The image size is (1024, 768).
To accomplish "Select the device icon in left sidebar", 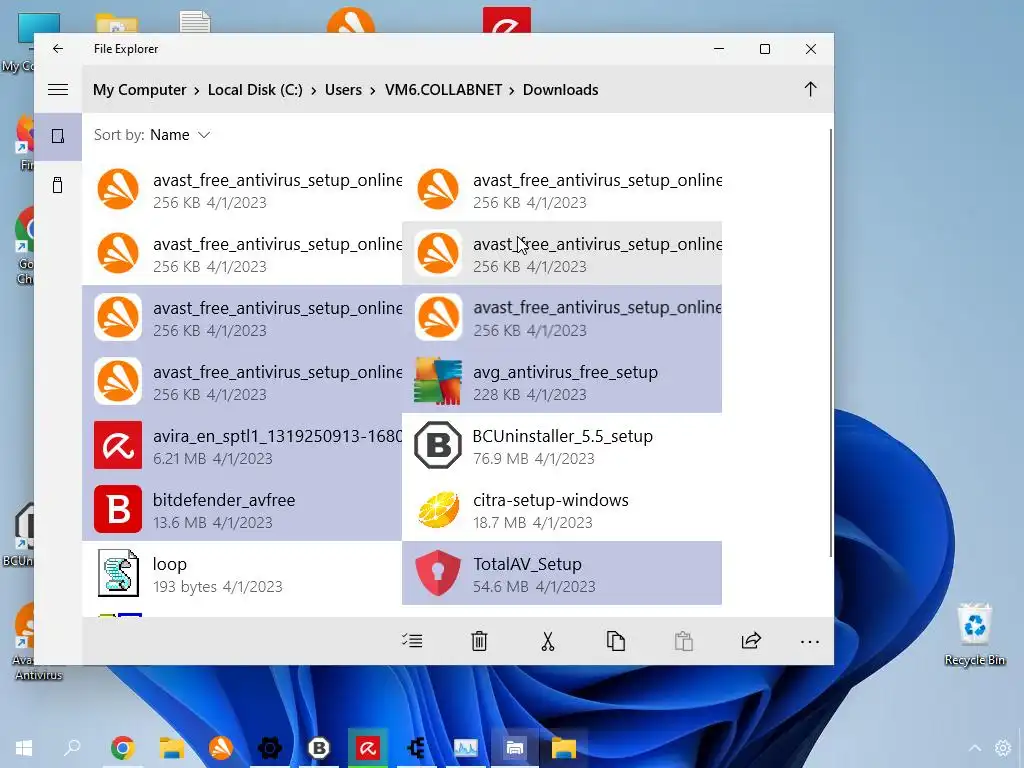I will [58, 136].
